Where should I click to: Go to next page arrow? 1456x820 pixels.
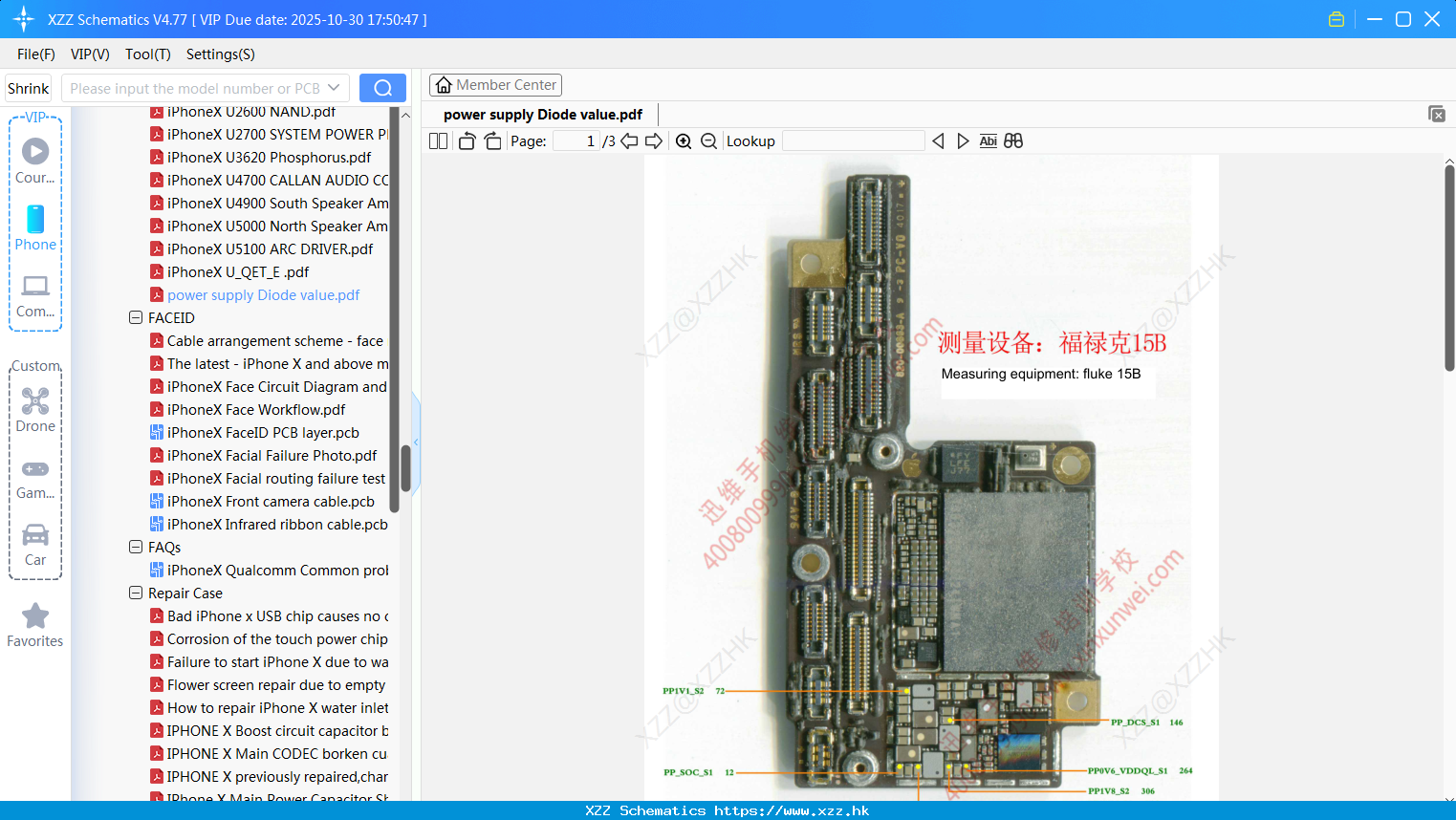tap(654, 140)
